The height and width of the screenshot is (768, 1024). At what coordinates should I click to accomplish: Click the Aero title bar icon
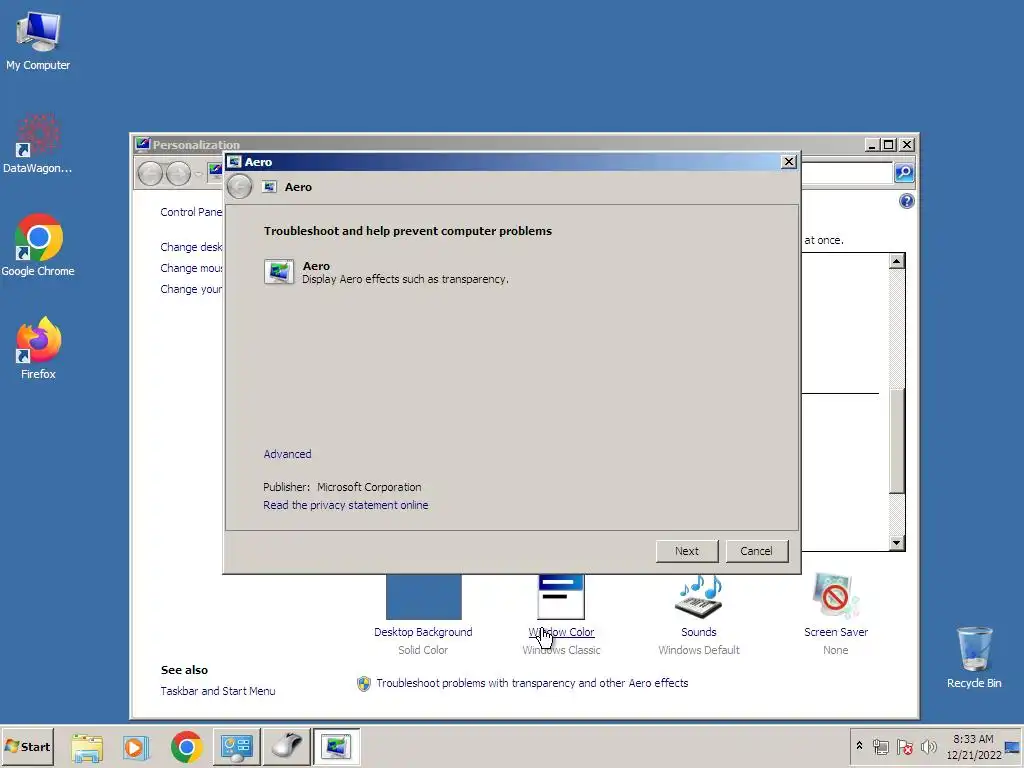pyautogui.click(x=234, y=161)
